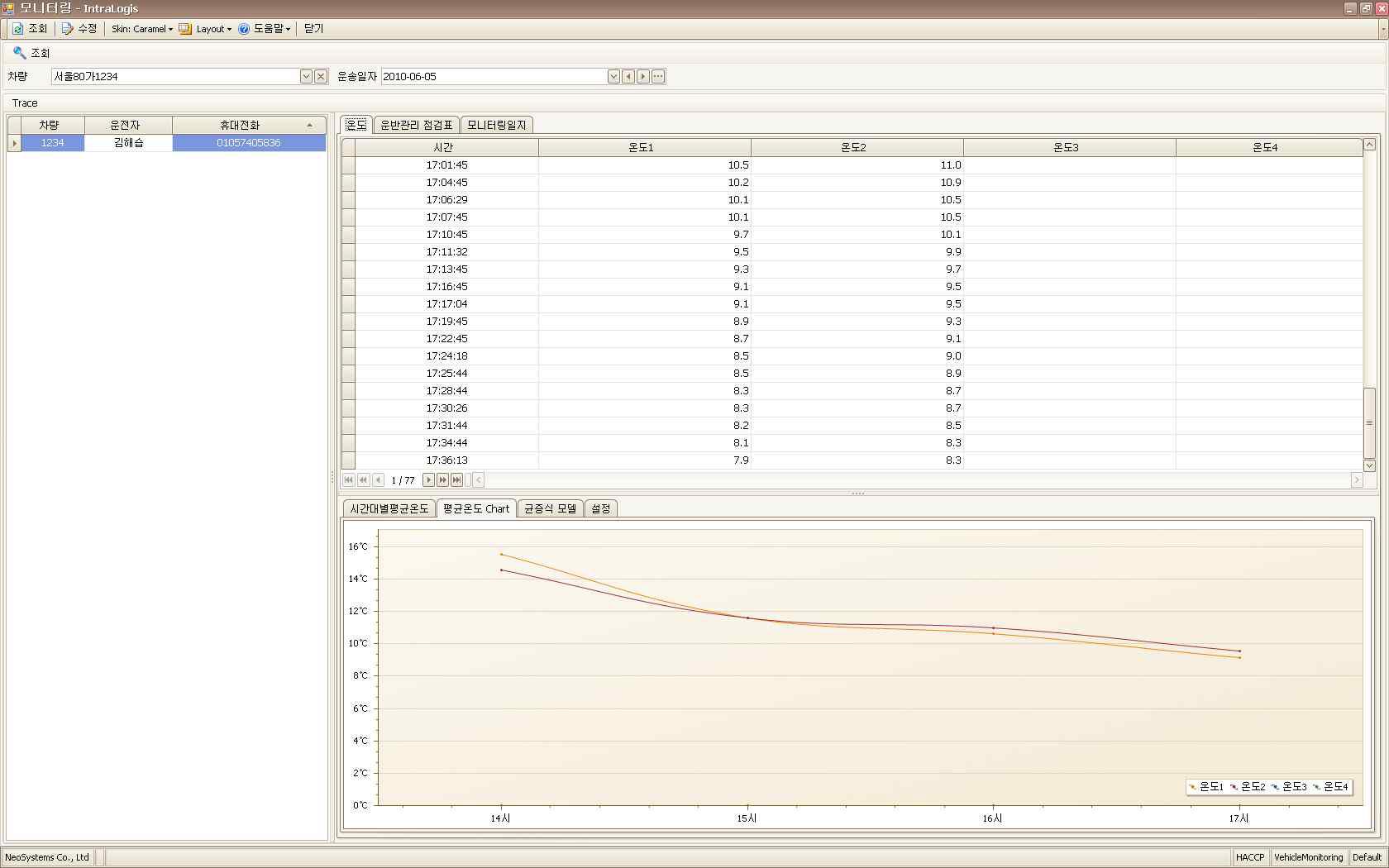Click grid vertical scroll down arrow
The width and height of the screenshot is (1389, 868).
1369,465
